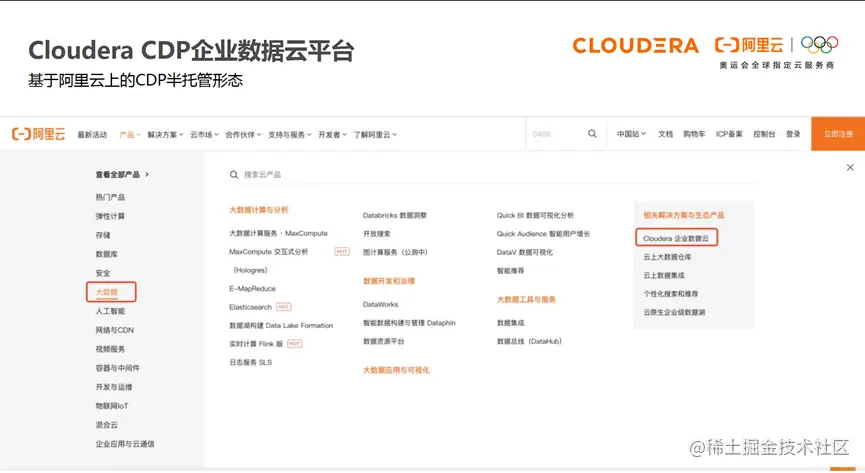Expand the 开发者 dropdown
Screen dimensions: 865x473
(x=332, y=134)
